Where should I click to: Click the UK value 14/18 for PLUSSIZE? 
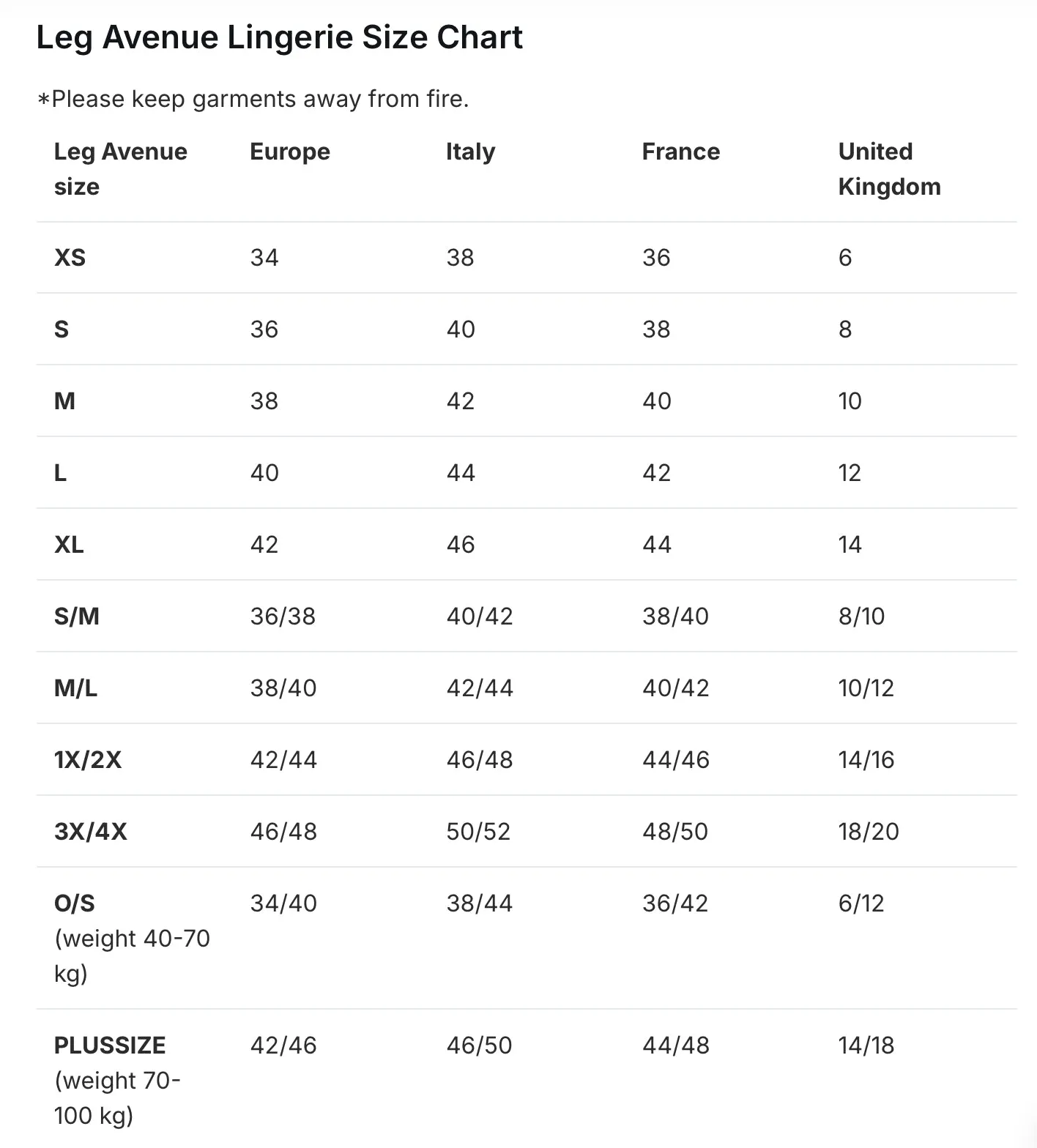[x=866, y=1045]
